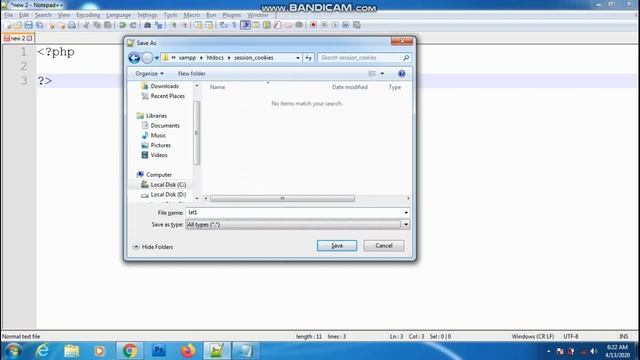Click the Find binoculars toolbar icon
This screenshot has width=640, height=360.
(147, 25)
